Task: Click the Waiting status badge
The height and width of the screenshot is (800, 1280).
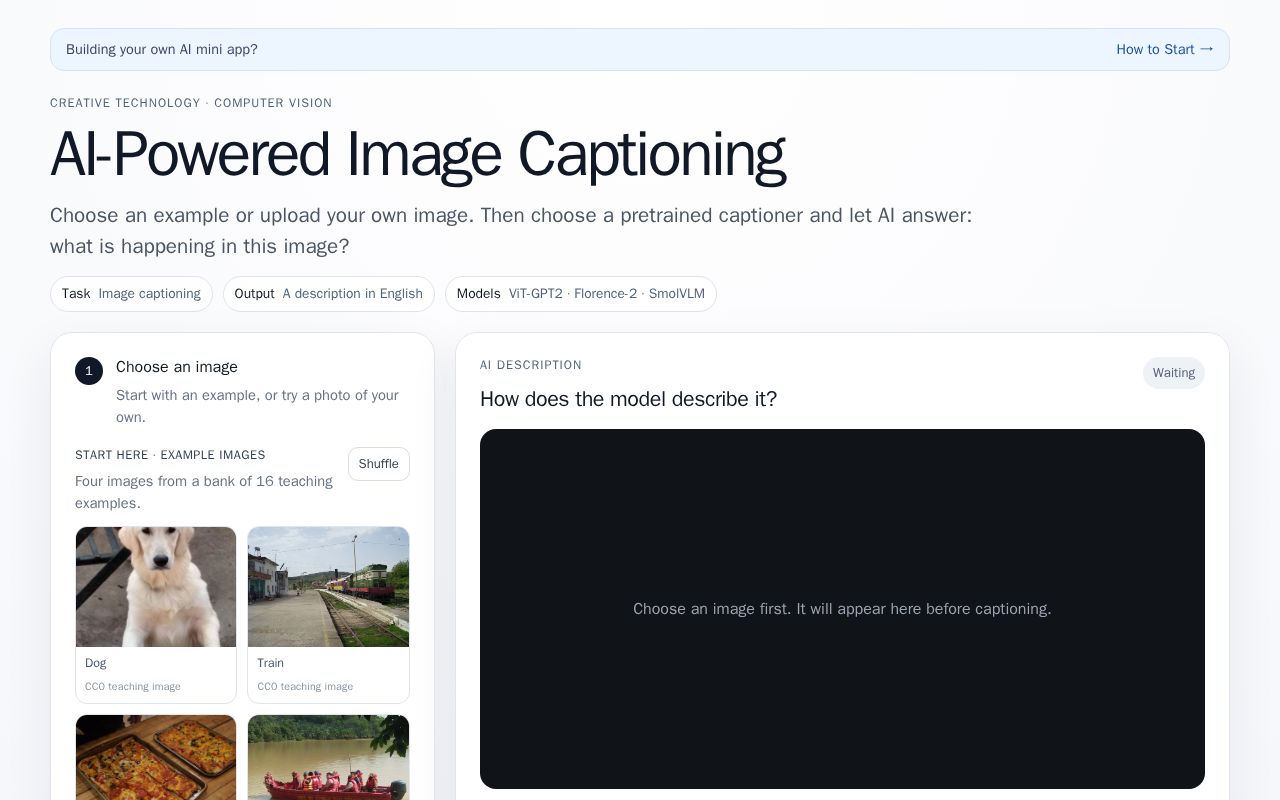Action: pos(1174,373)
